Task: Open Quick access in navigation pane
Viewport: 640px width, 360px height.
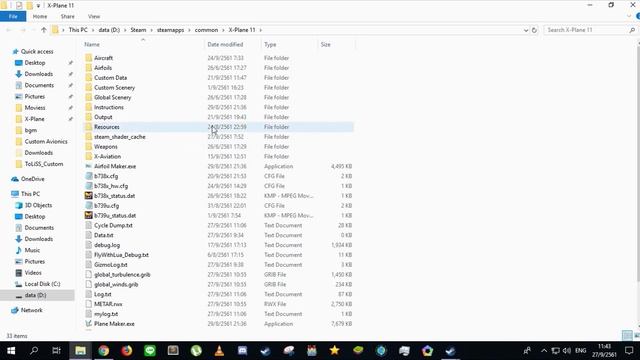Action: click(x=37, y=51)
